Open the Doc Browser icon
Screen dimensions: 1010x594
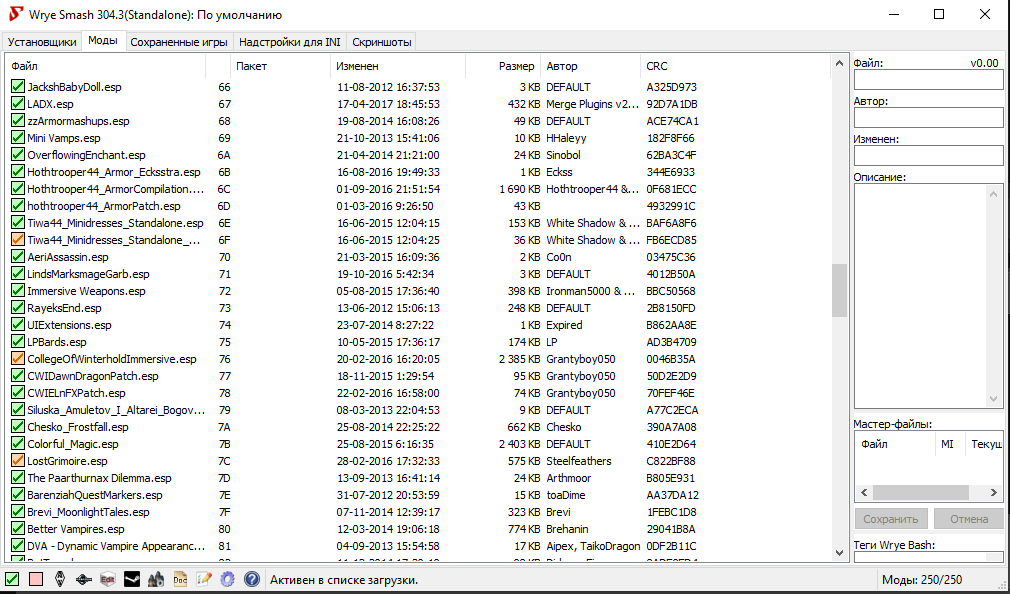[180, 579]
